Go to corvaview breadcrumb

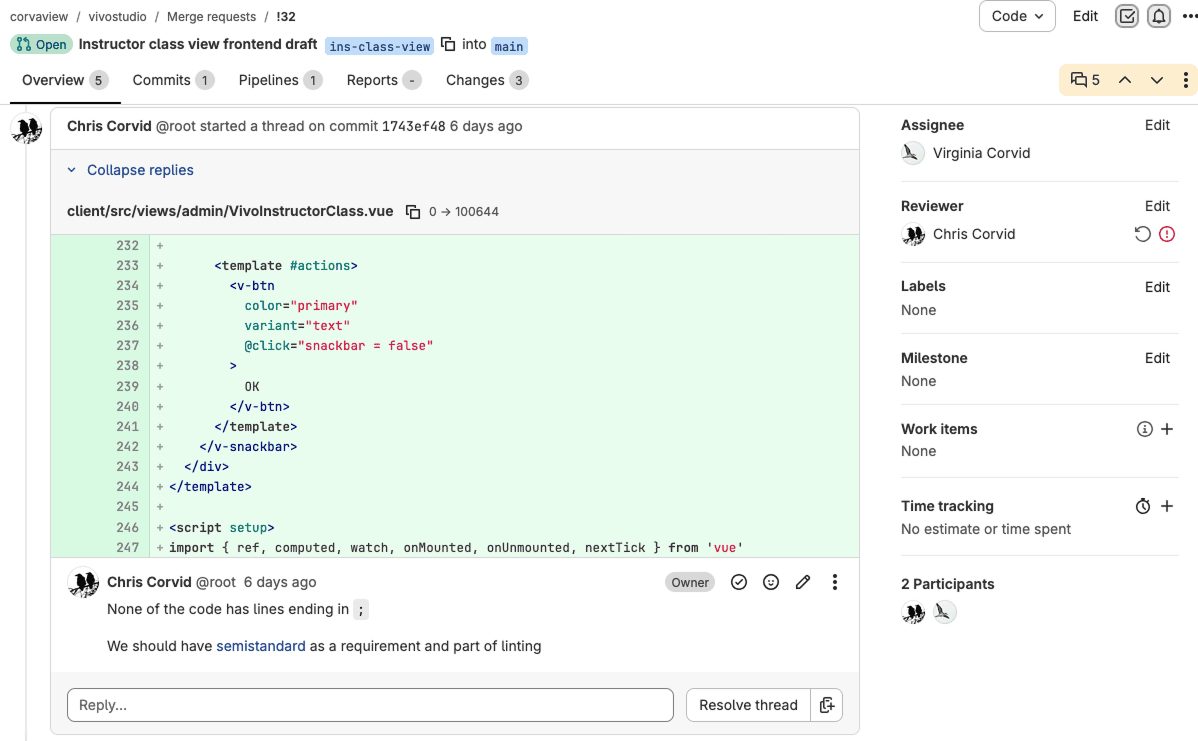39,17
